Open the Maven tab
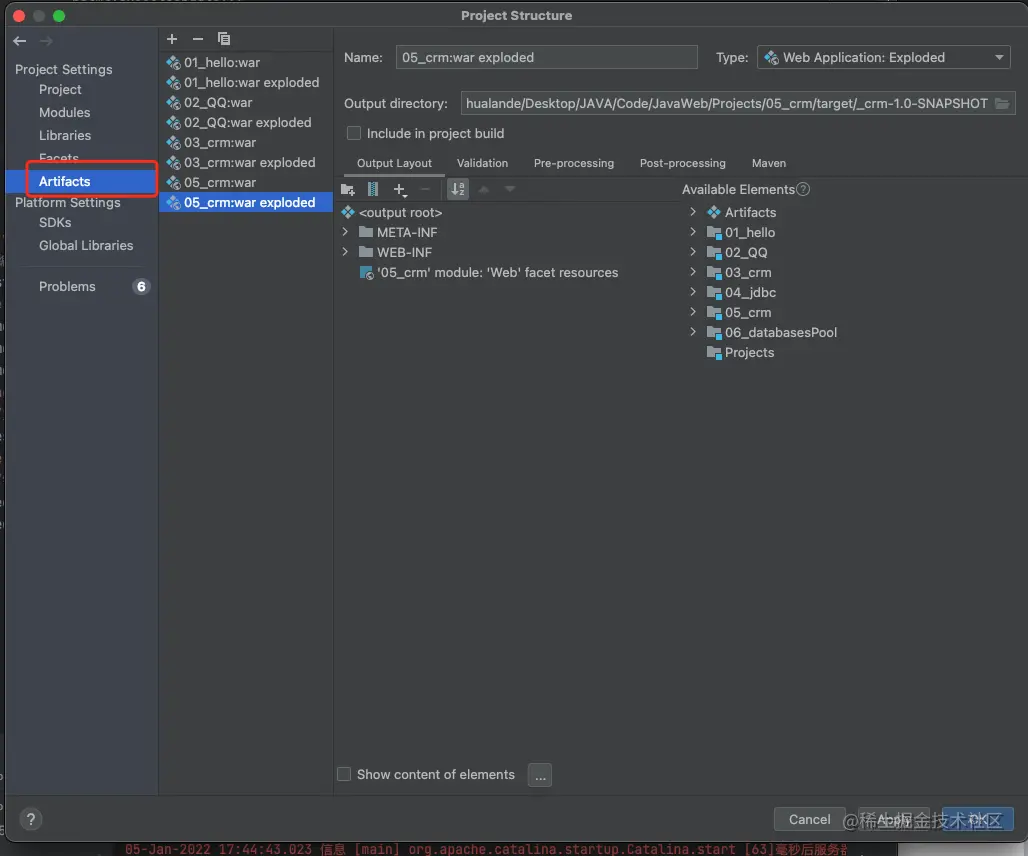 pyautogui.click(x=768, y=163)
